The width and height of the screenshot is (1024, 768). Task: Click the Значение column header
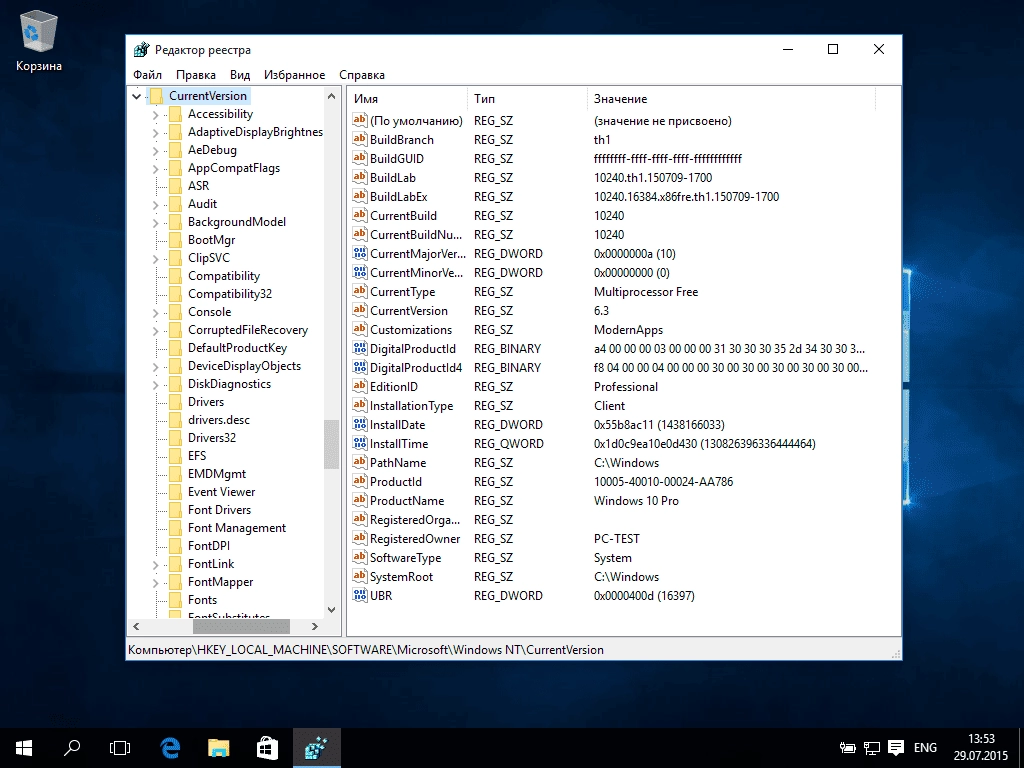click(731, 99)
